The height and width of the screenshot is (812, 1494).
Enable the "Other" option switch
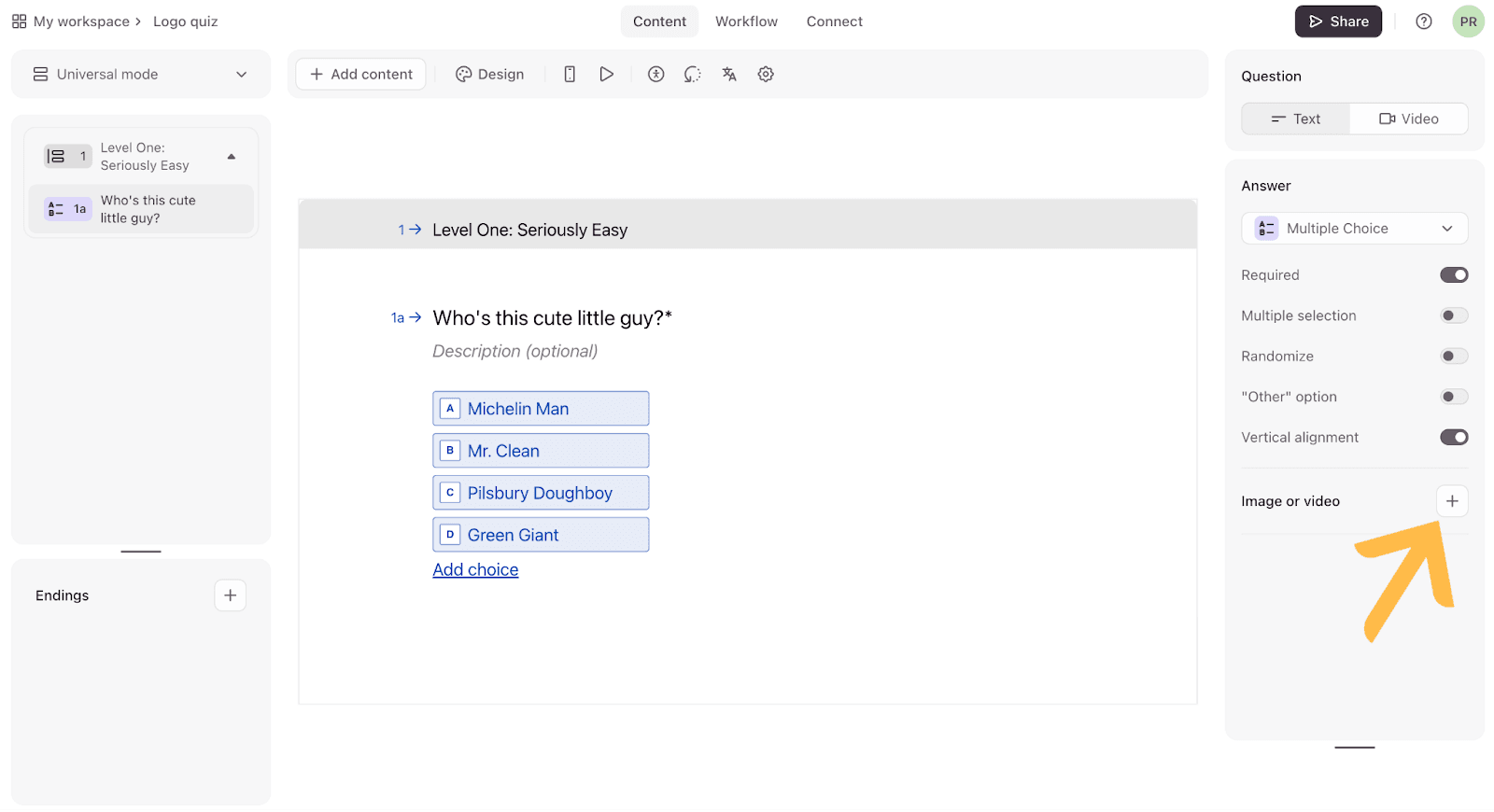[1454, 397]
